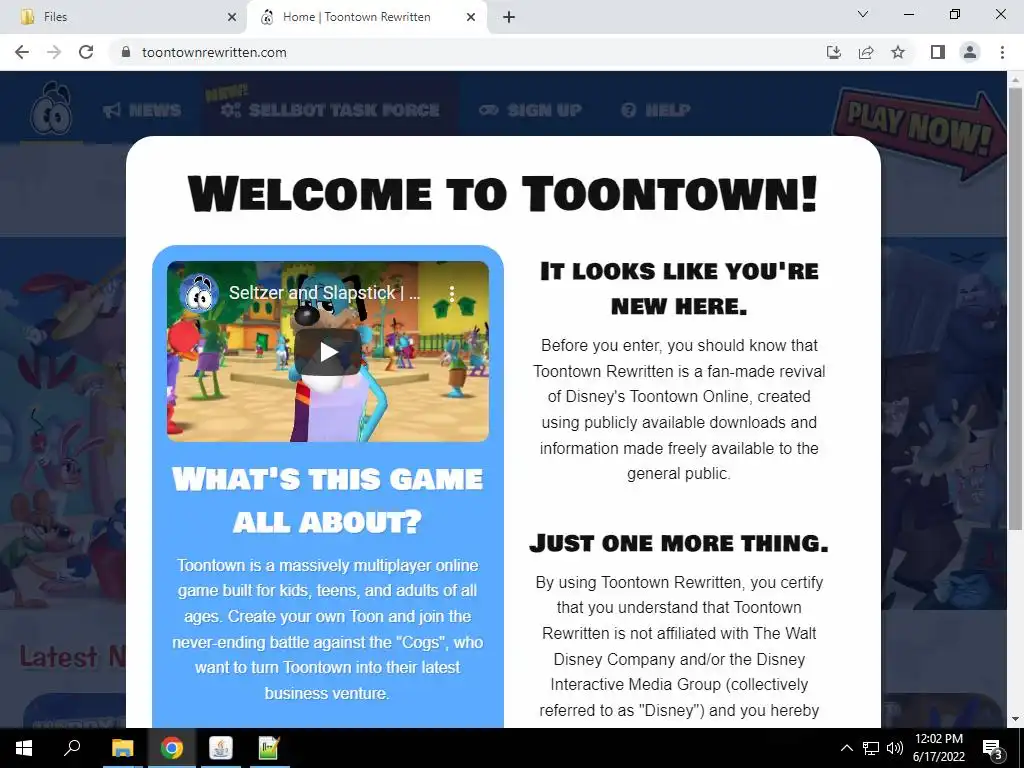View site info via the padlock icon
Image resolution: width=1024 pixels, height=768 pixels.
click(126, 52)
